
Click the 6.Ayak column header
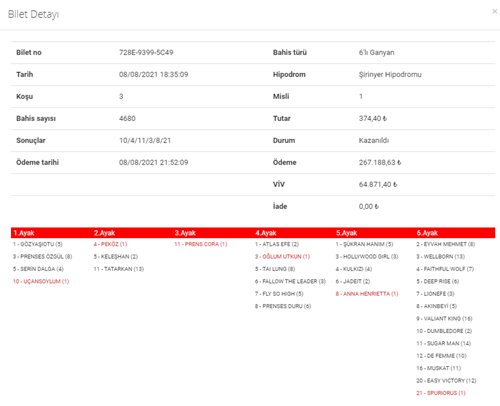tap(427, 233)
